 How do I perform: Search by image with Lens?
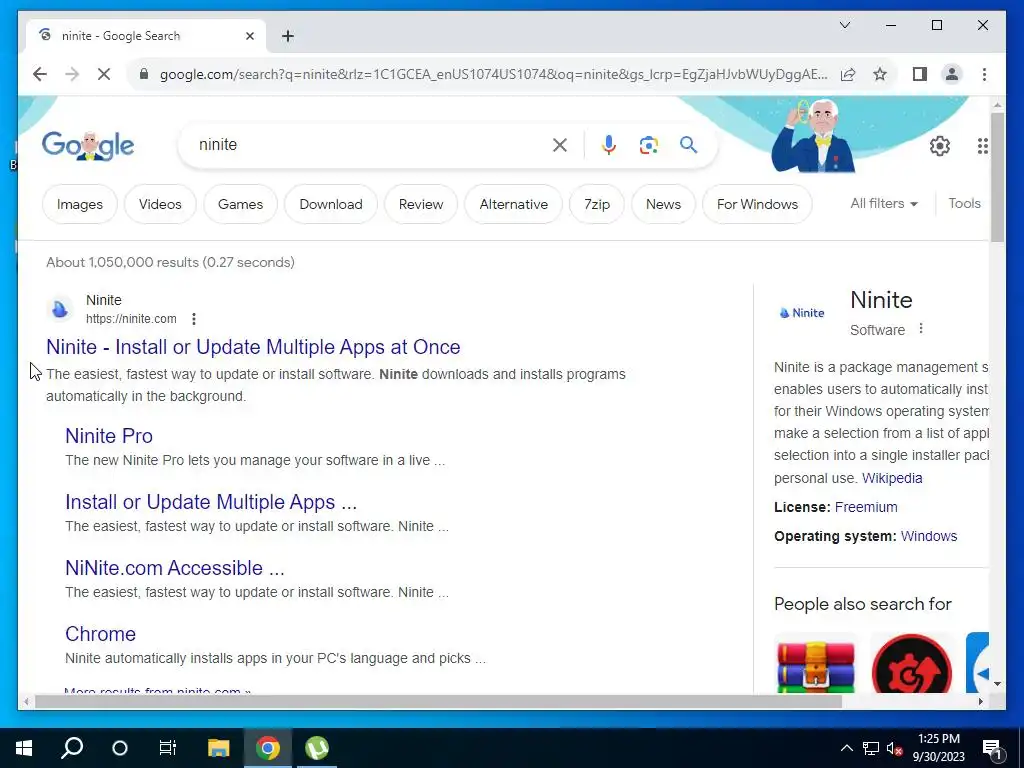coord(648,145)
